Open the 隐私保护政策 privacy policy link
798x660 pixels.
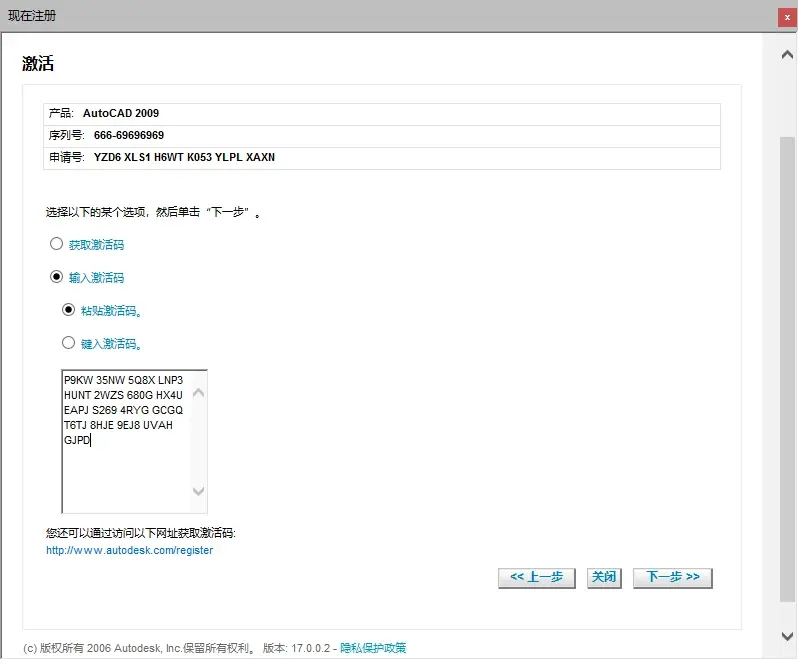coord(373,648)
